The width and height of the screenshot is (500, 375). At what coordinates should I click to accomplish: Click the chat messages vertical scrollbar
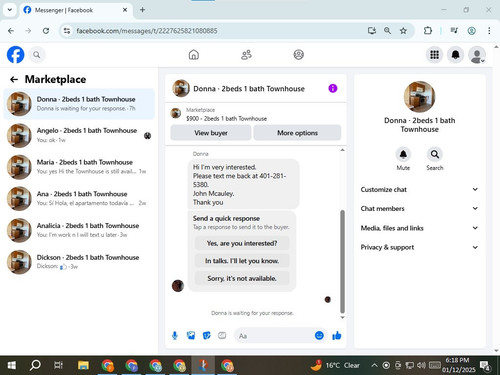point(342,262)
